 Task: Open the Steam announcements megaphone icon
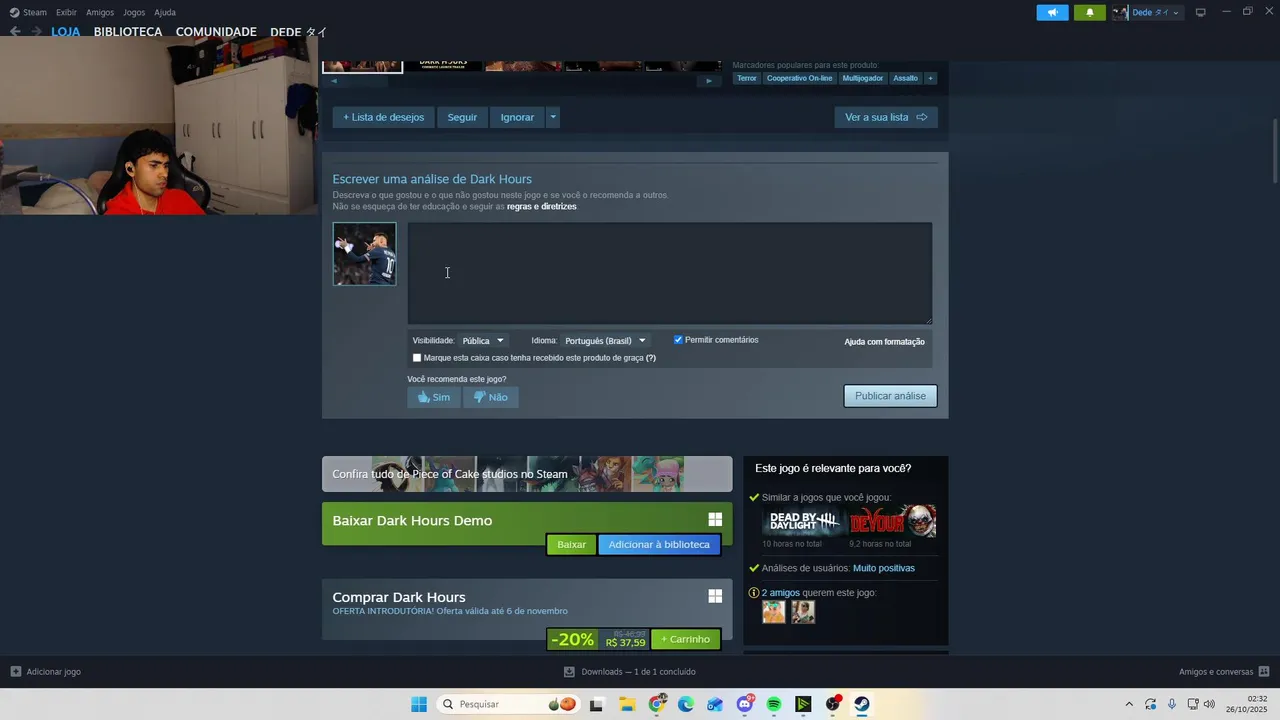[x=1052, y=12]
